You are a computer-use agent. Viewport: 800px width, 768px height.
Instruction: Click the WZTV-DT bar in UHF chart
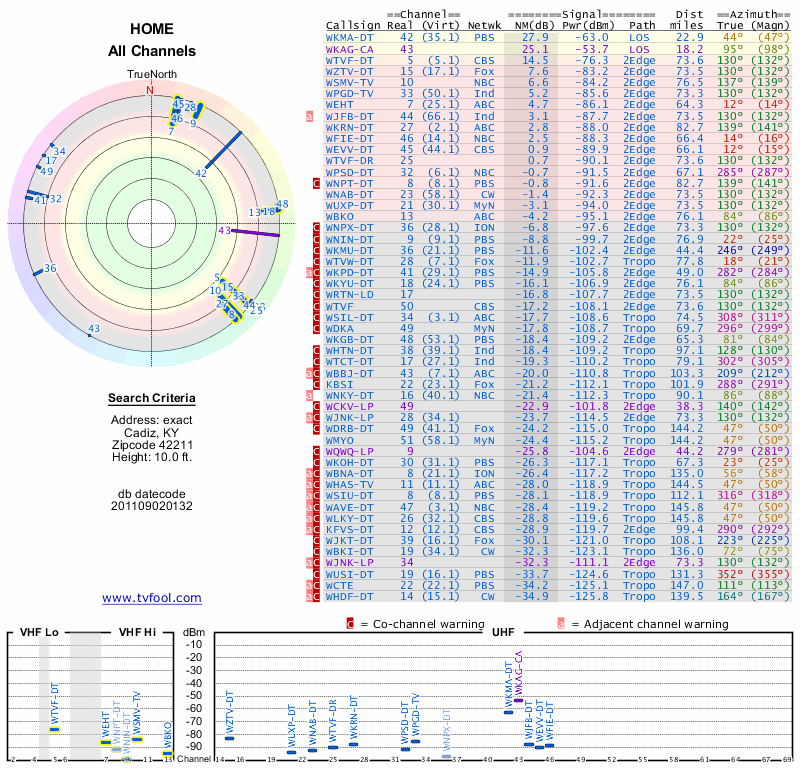point(229,737)
